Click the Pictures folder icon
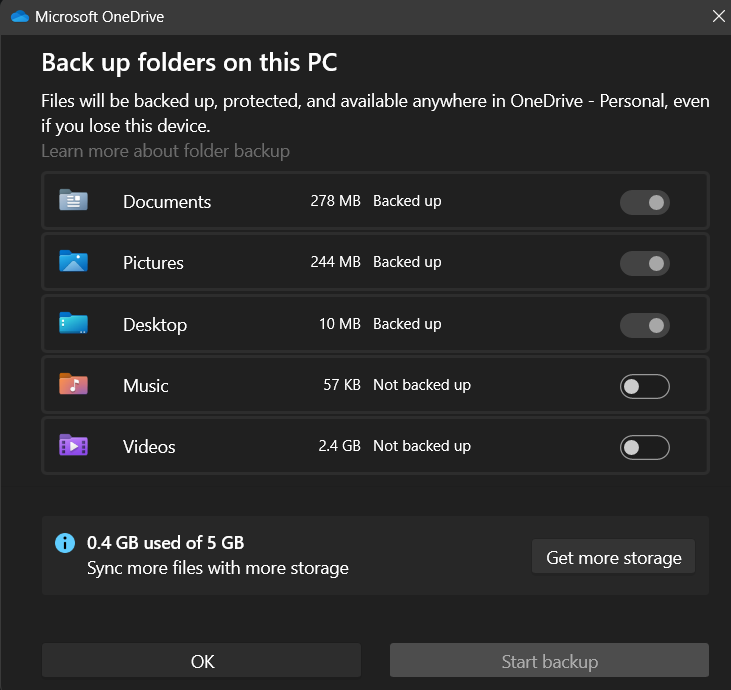Screen dimensions: 731x690 (x=73, y=262)
